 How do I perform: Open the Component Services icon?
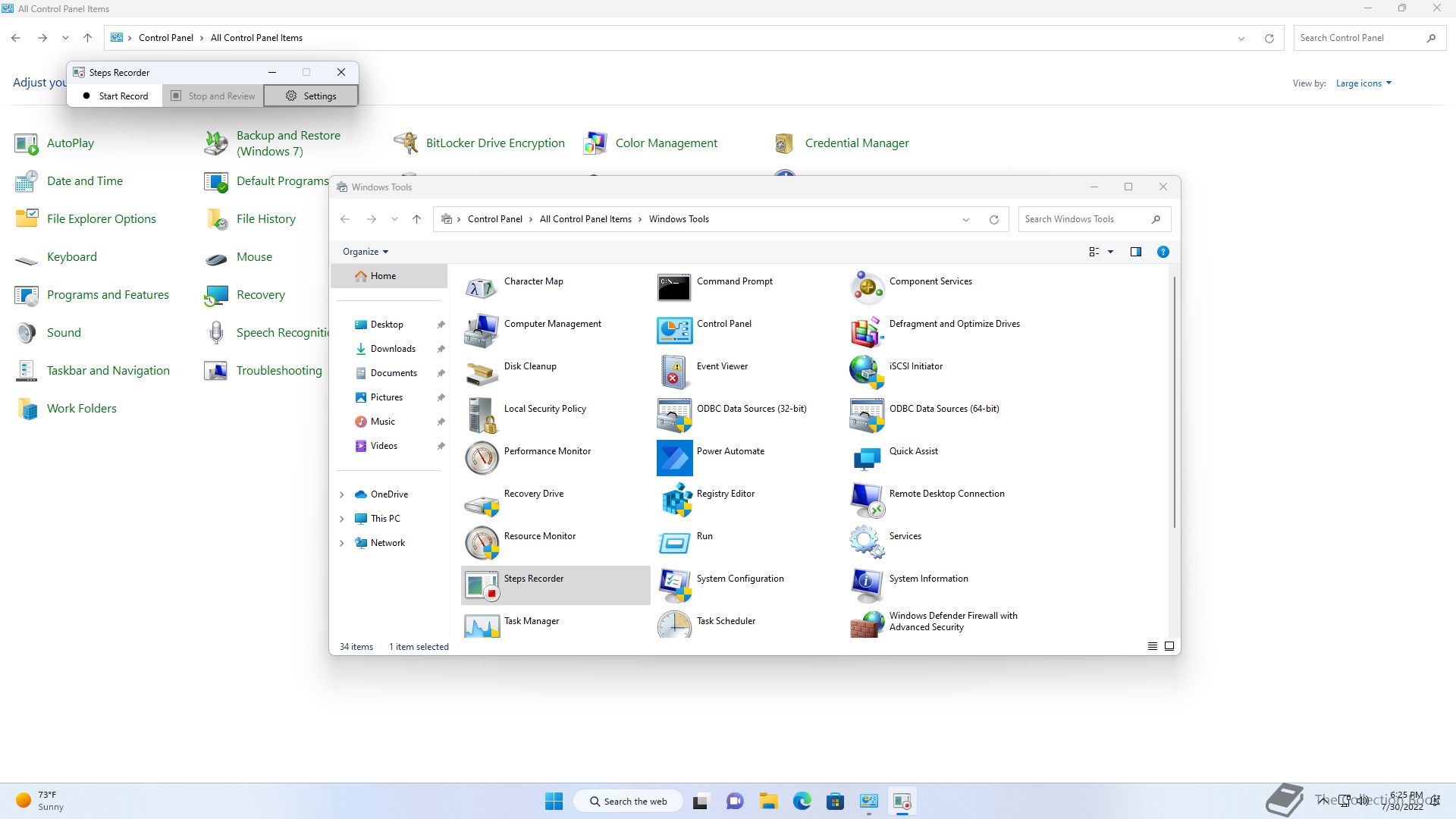(867, 288)
